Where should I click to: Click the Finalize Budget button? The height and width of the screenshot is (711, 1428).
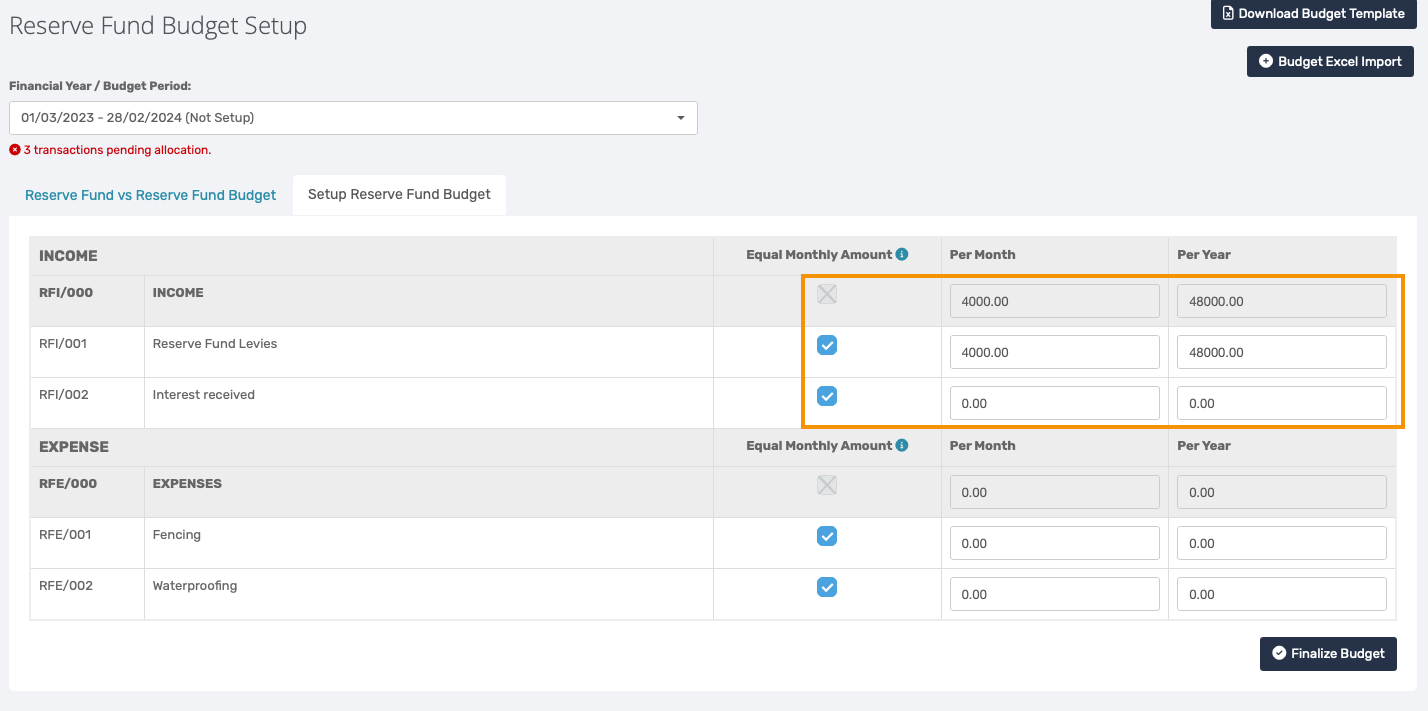coord(1328,654)
